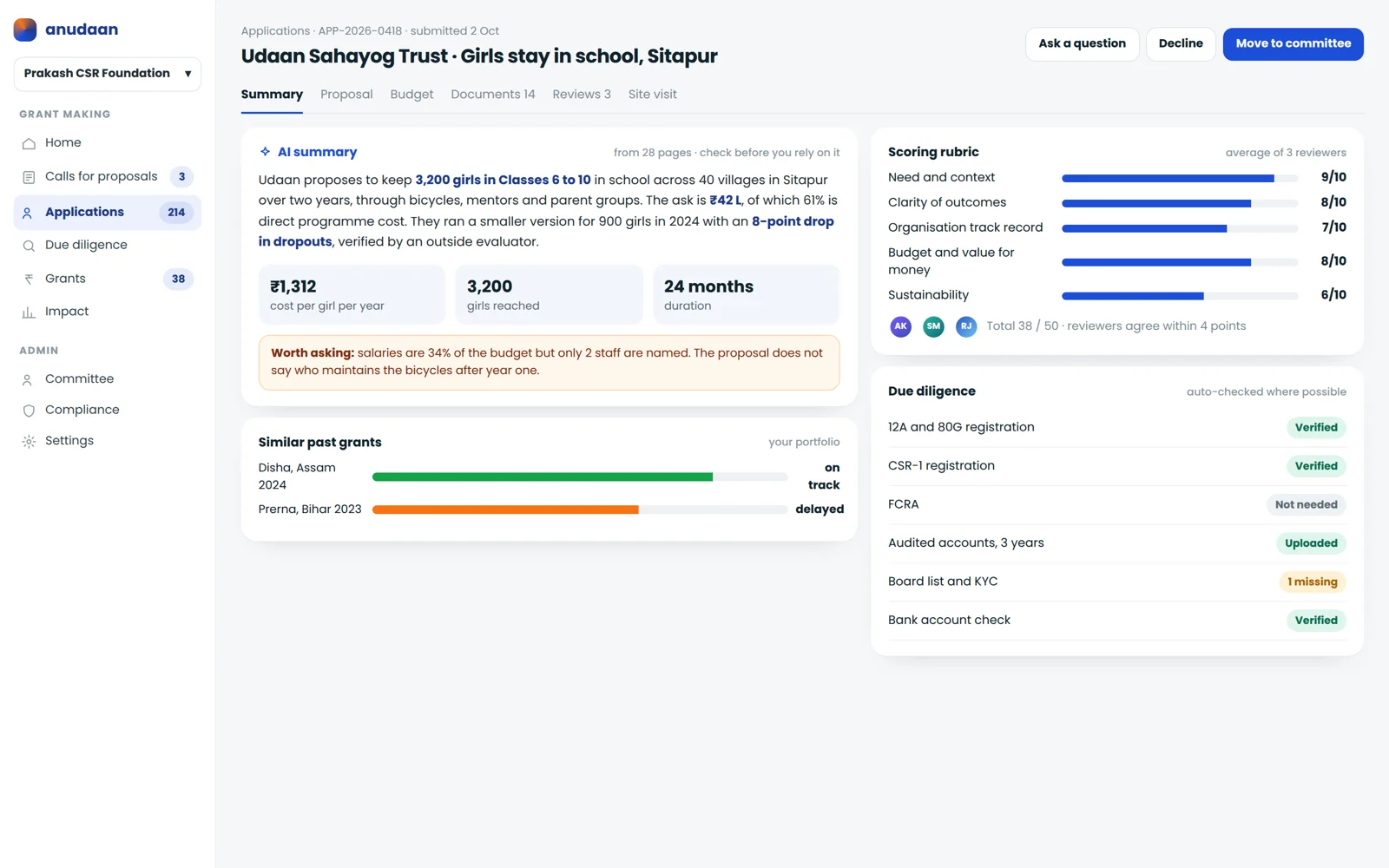Click the Compliance shield icon

(29, 411)
